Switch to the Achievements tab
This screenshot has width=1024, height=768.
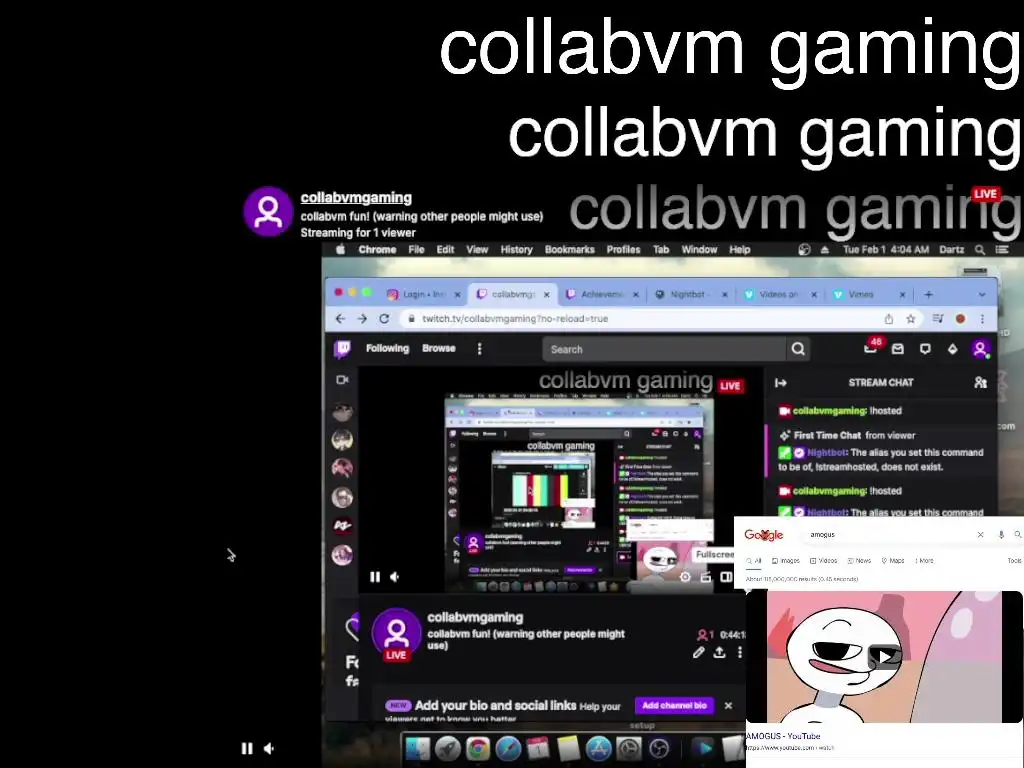tap(601, 295)
